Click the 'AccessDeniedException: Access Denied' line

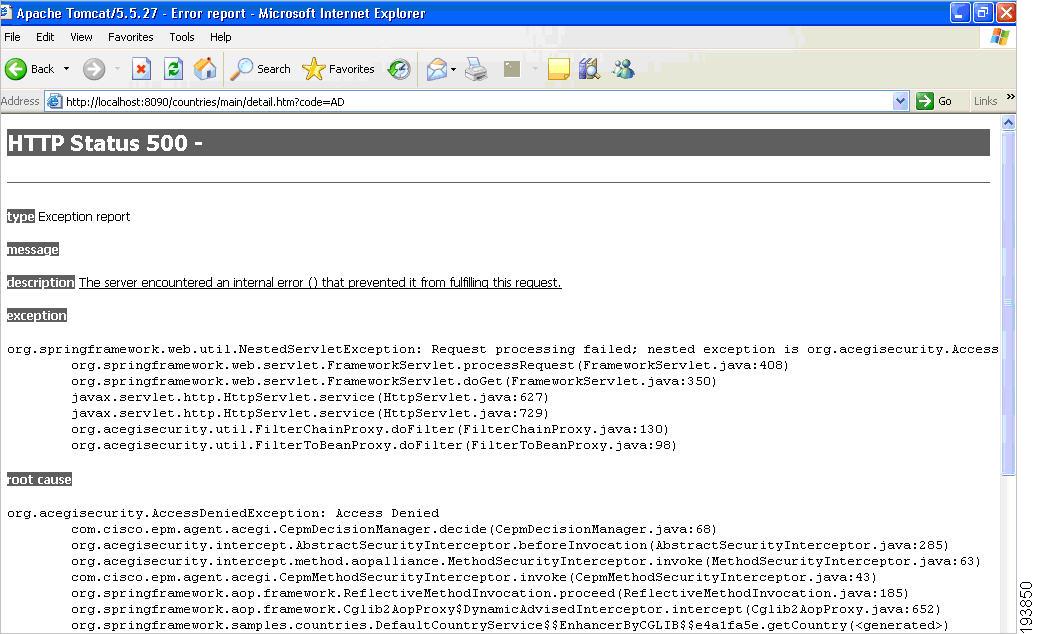click(x=223, y=513)
